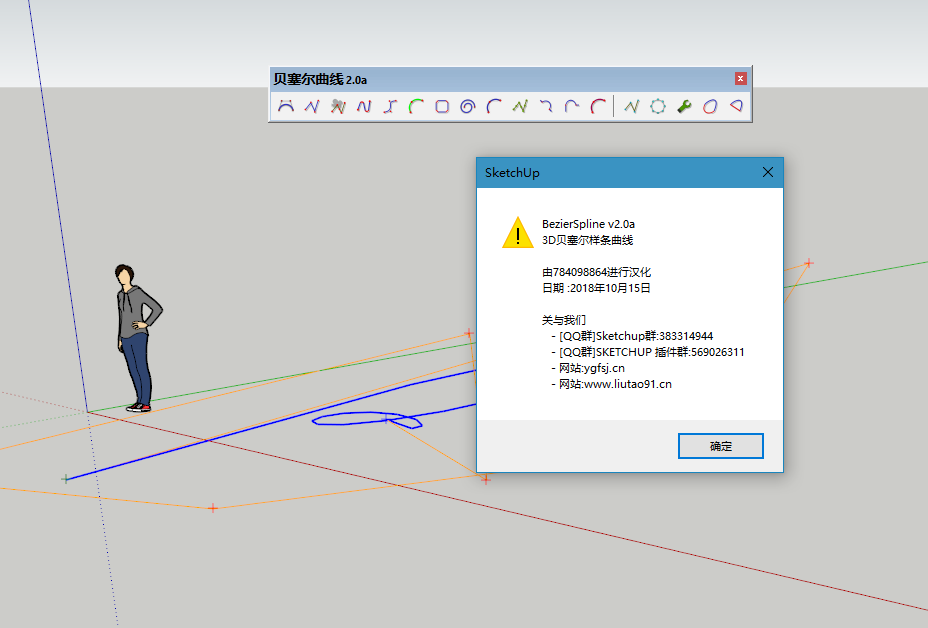The height and width of the screenshot is (628, 928).
Task: Select the S-shaped cubic spline tool icon
Action: (390, 107)
